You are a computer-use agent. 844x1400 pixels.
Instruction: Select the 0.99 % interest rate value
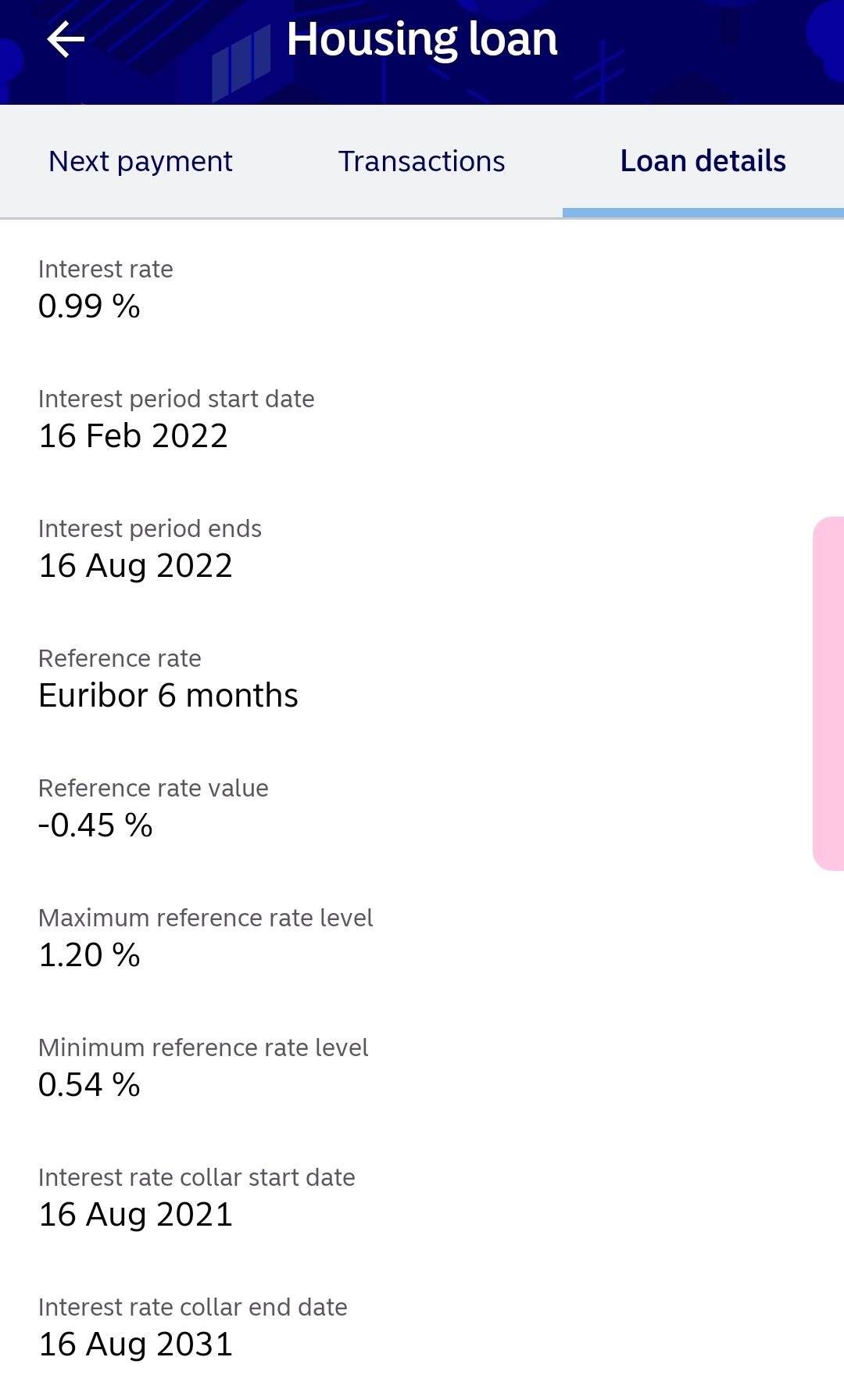(x=89, y=306)
